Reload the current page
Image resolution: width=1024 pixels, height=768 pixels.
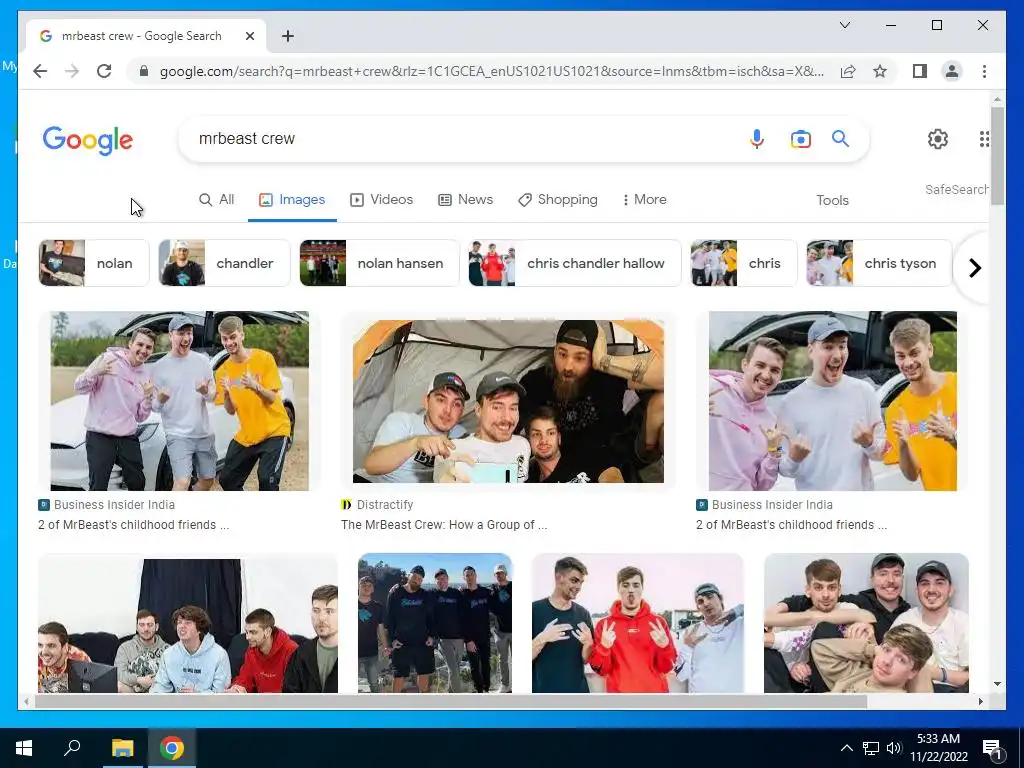(104, 71)
